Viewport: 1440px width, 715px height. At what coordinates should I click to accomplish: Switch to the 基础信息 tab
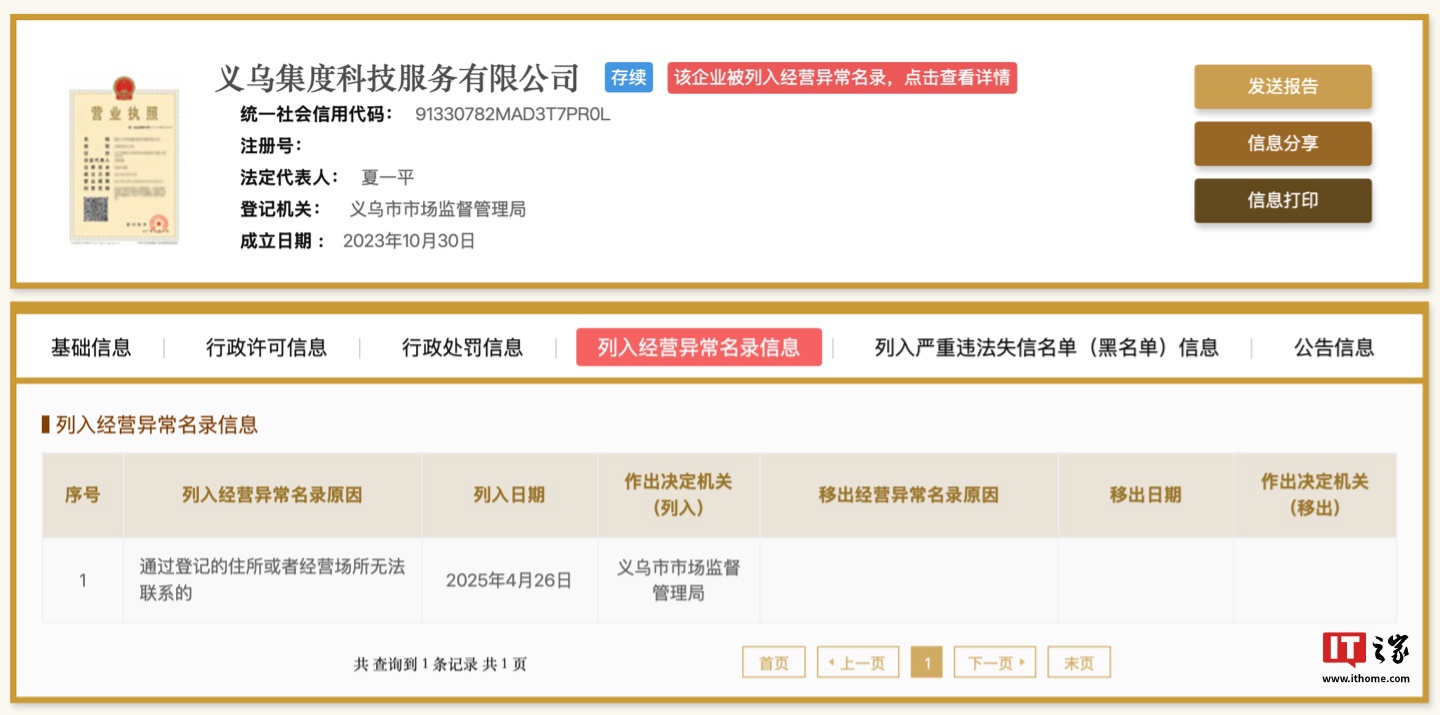click(x=91, y=348)
